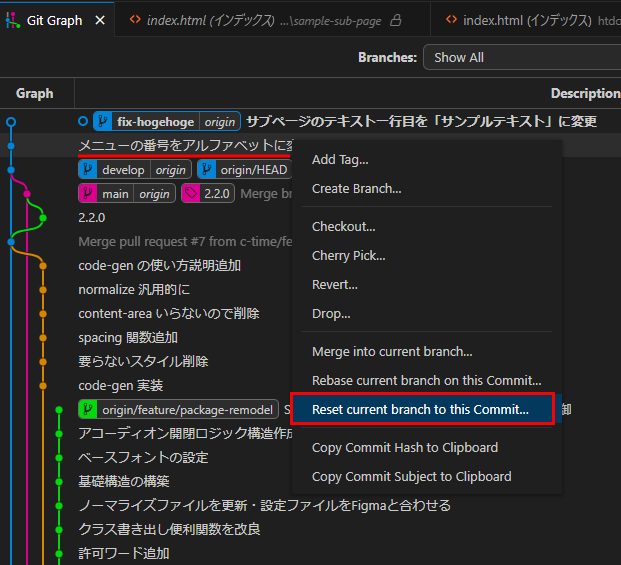Choose Add Tag from context menu
Screen dimensions: 621x565
tap(340, 159)
